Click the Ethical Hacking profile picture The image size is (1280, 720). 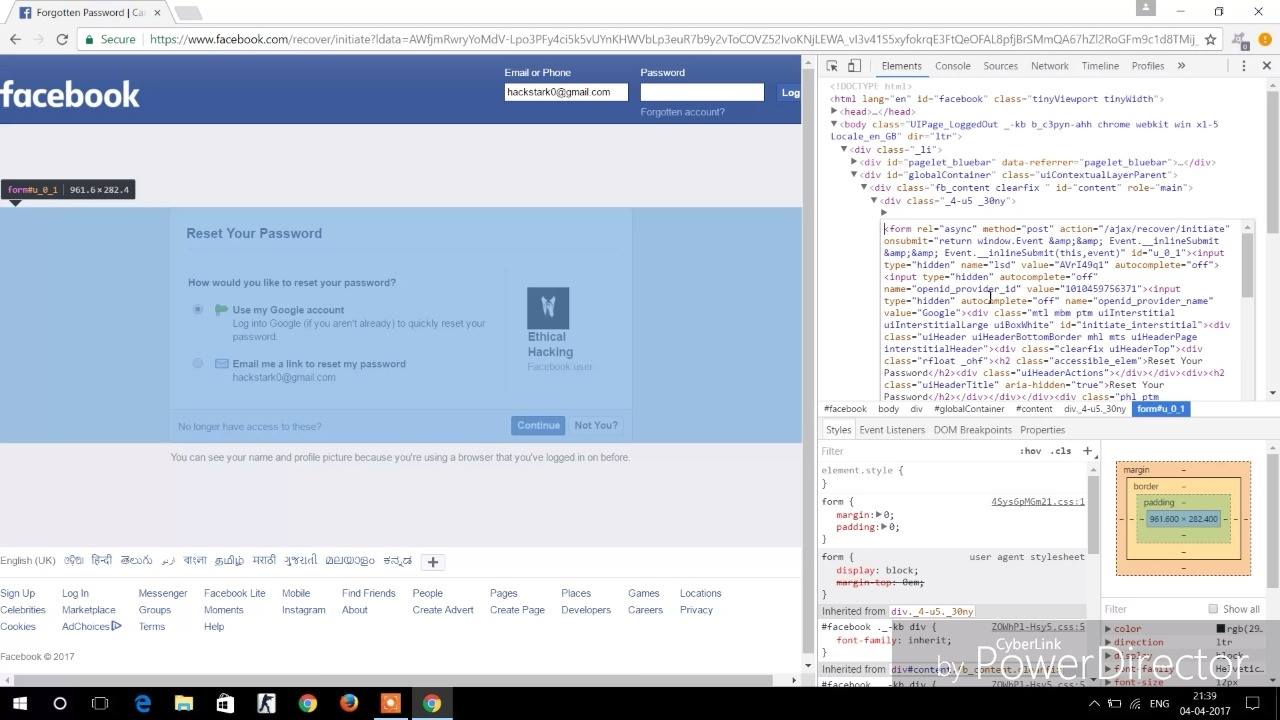(548, 308)
